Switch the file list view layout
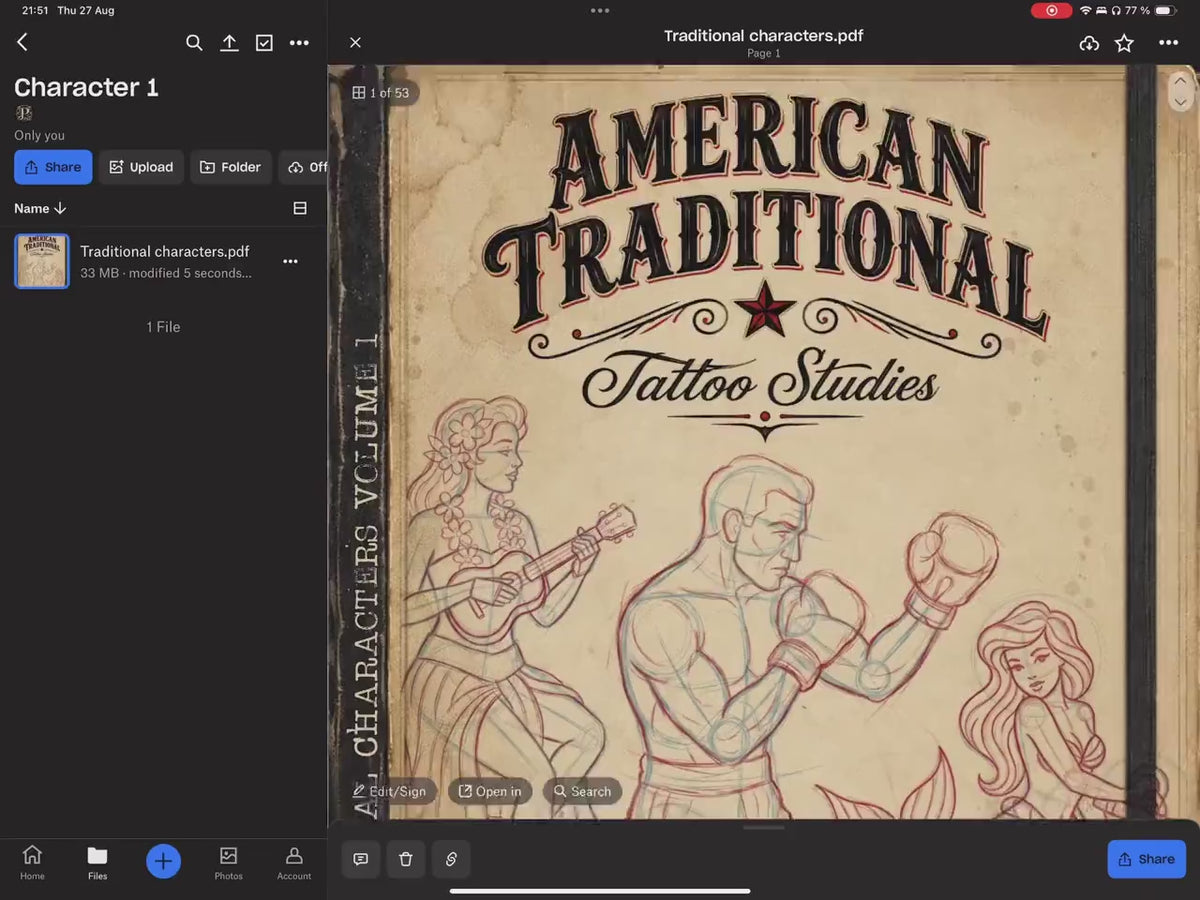Screen dimensions: 1200x900 (x=299, y=208)
